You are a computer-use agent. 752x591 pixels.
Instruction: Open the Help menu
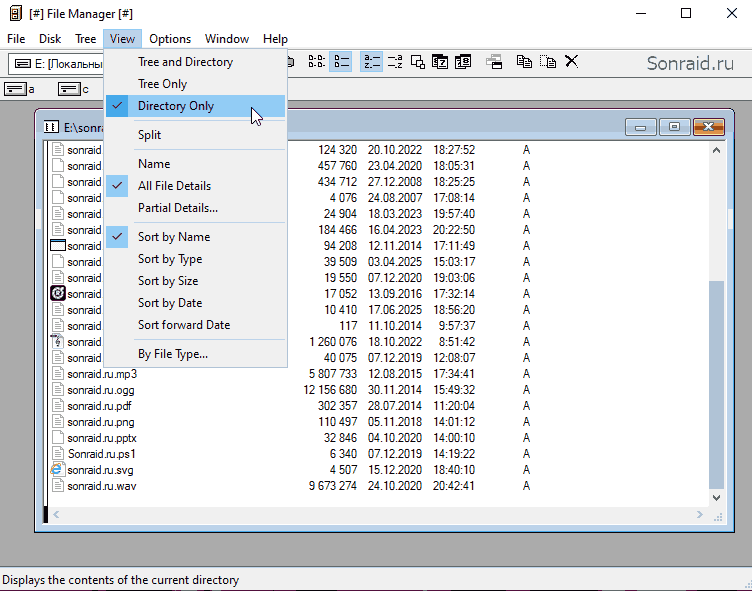[275, 39]
